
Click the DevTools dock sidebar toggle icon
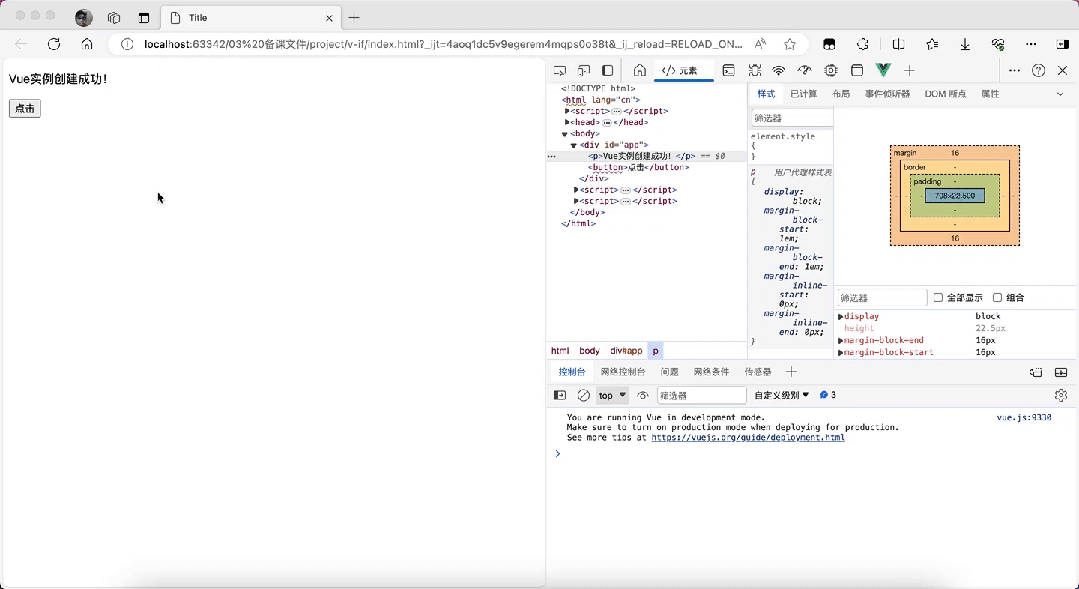[x=608, y=70]
